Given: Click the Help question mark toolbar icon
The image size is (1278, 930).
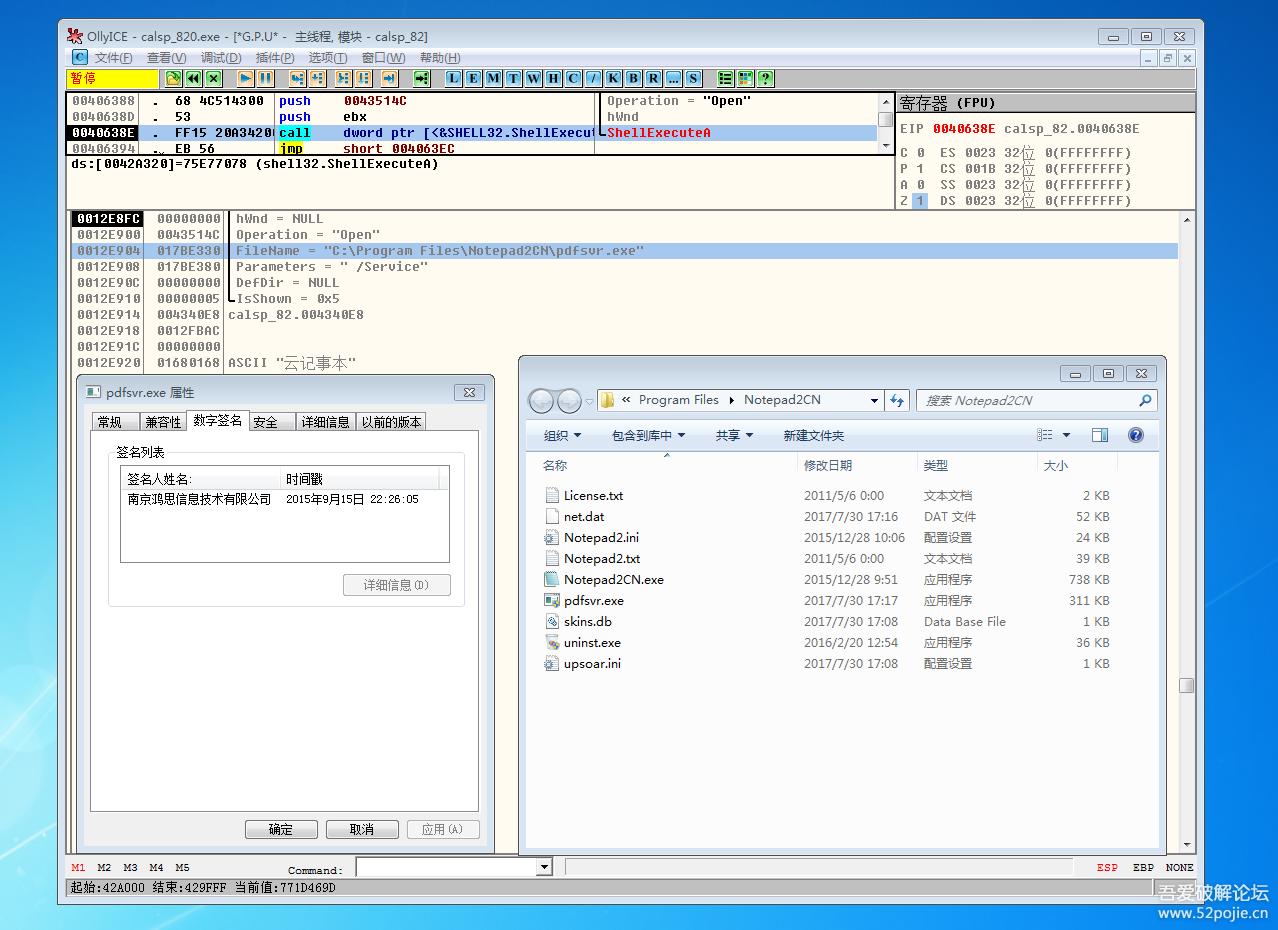Looking at the screenshot, I should (765, 78).
